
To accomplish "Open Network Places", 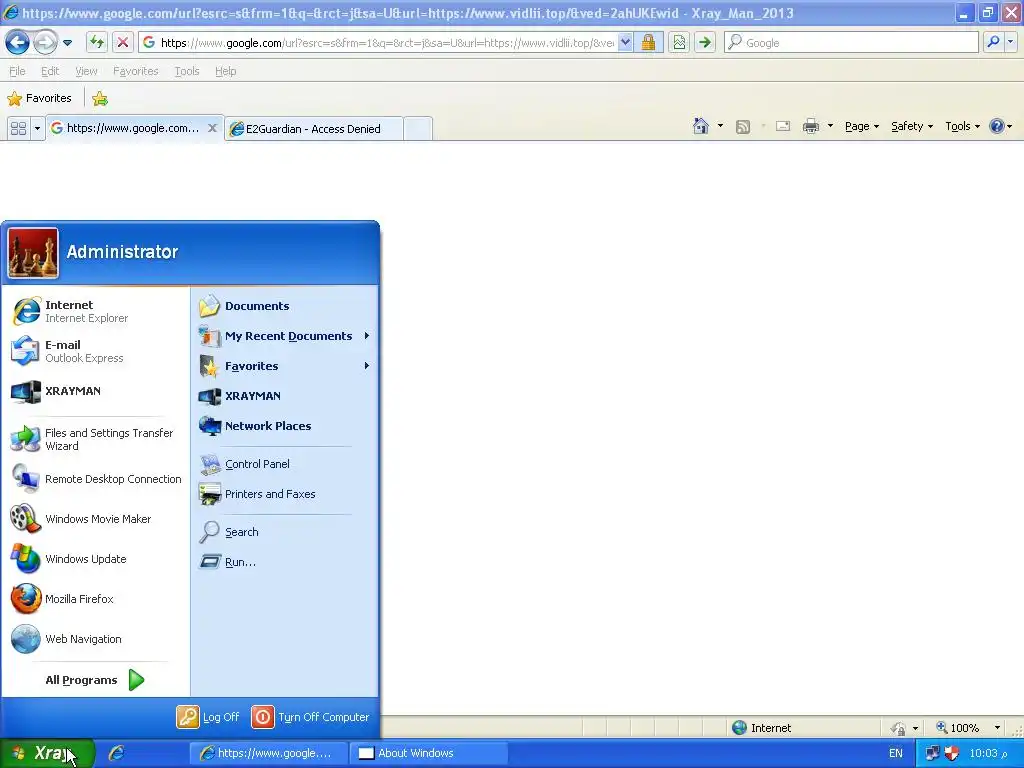I will [285, 426].
